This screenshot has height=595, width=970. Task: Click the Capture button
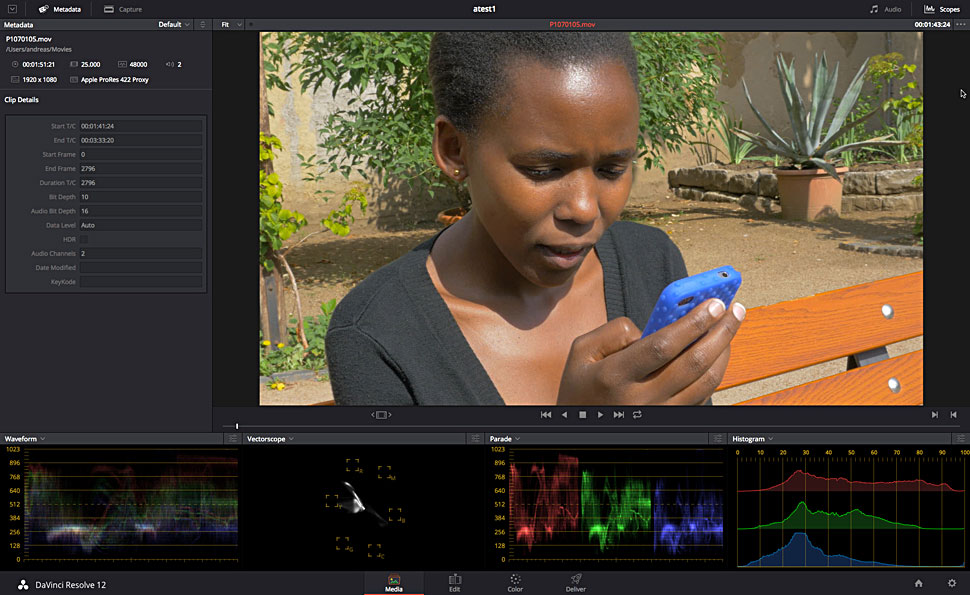point(123,9)
